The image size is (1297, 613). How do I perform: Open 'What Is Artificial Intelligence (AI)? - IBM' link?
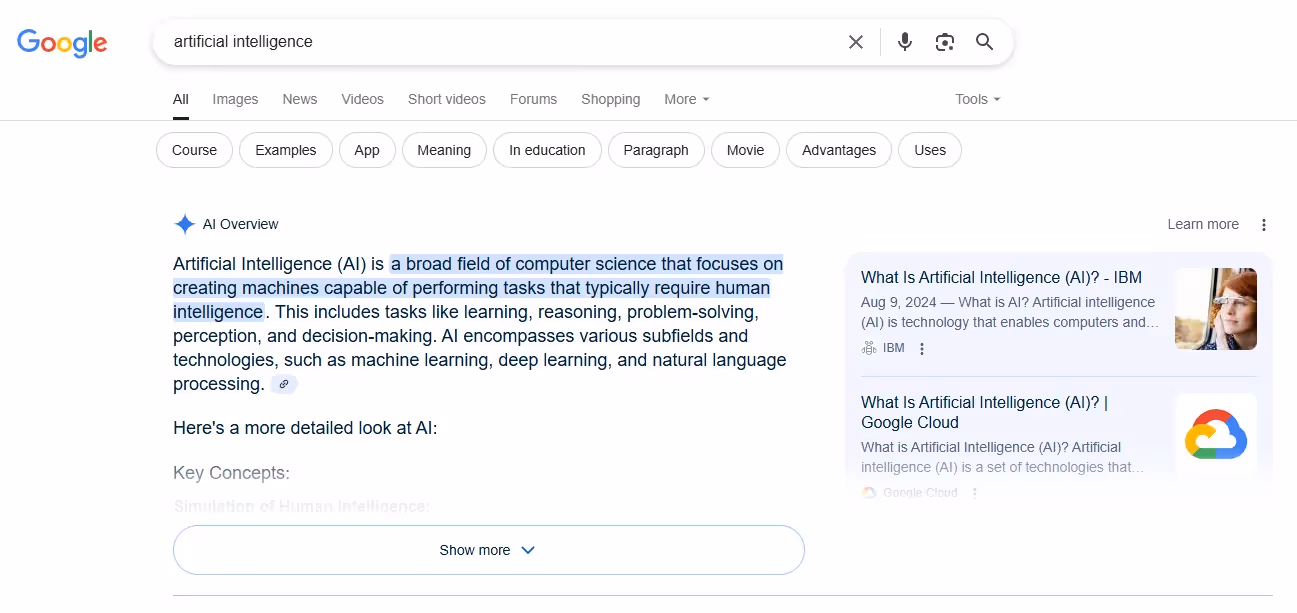[x=1001, y=277]
